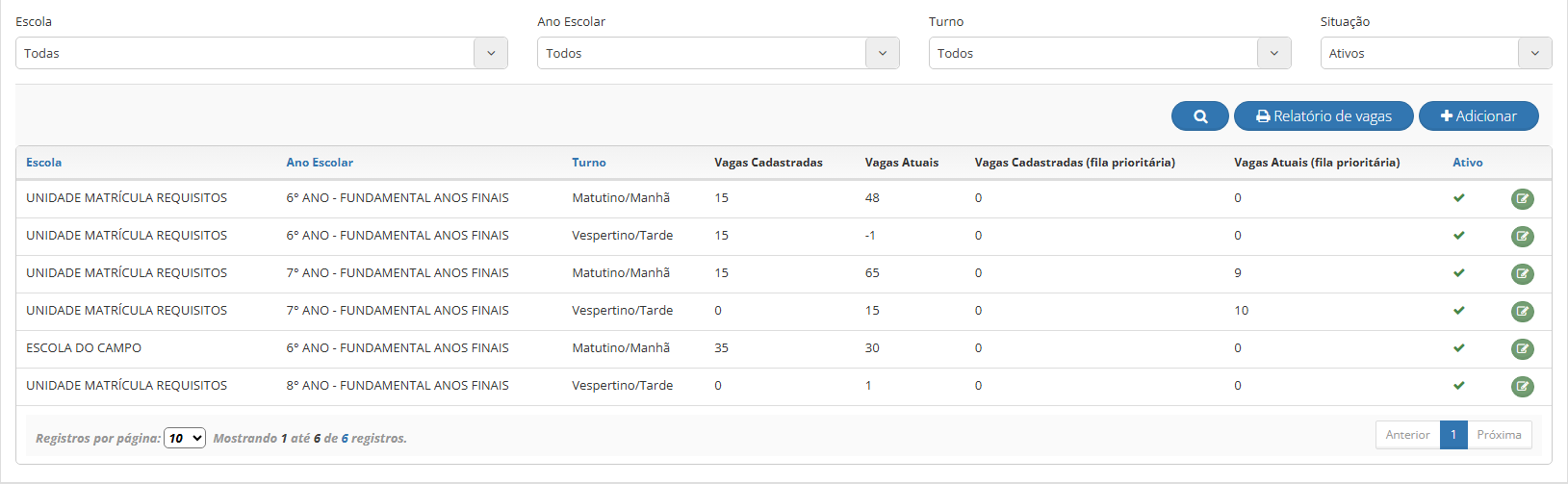The height and width of the screenshot is (484, 1568).
Task: Click the active checkmark for ESCOLA DO CAMPO
Action: pos(1458,348)
